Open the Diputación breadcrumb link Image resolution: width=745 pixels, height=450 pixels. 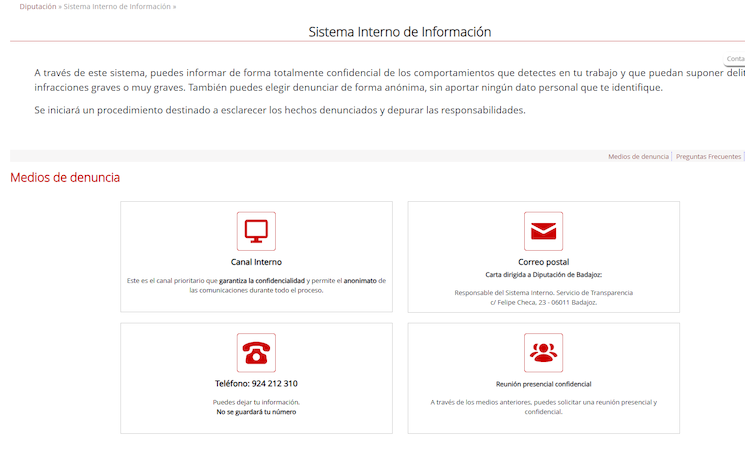click(37, 6)
